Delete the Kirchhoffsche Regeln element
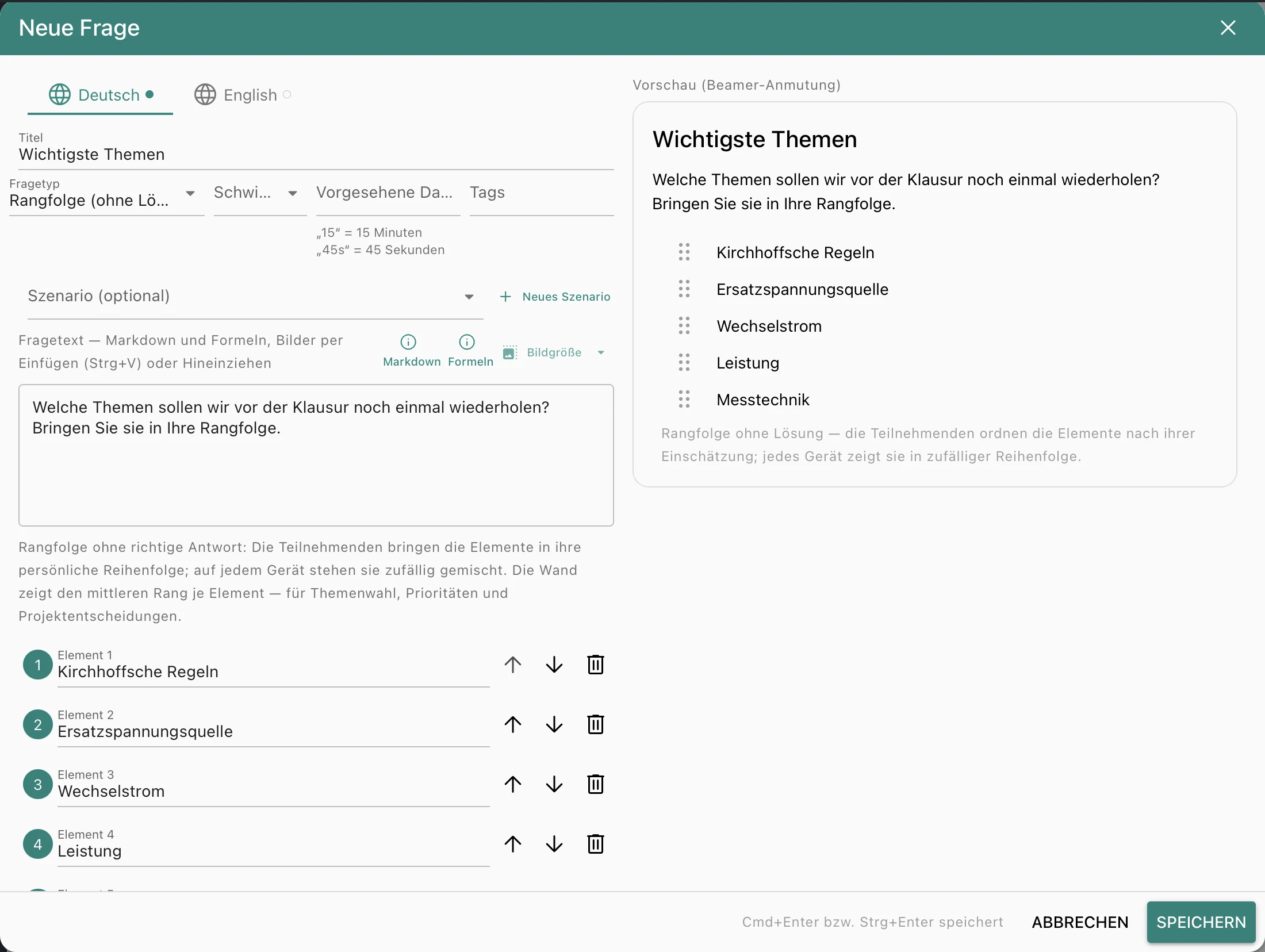The width and height of the screenshot is (1265, 952). (596, 665)
